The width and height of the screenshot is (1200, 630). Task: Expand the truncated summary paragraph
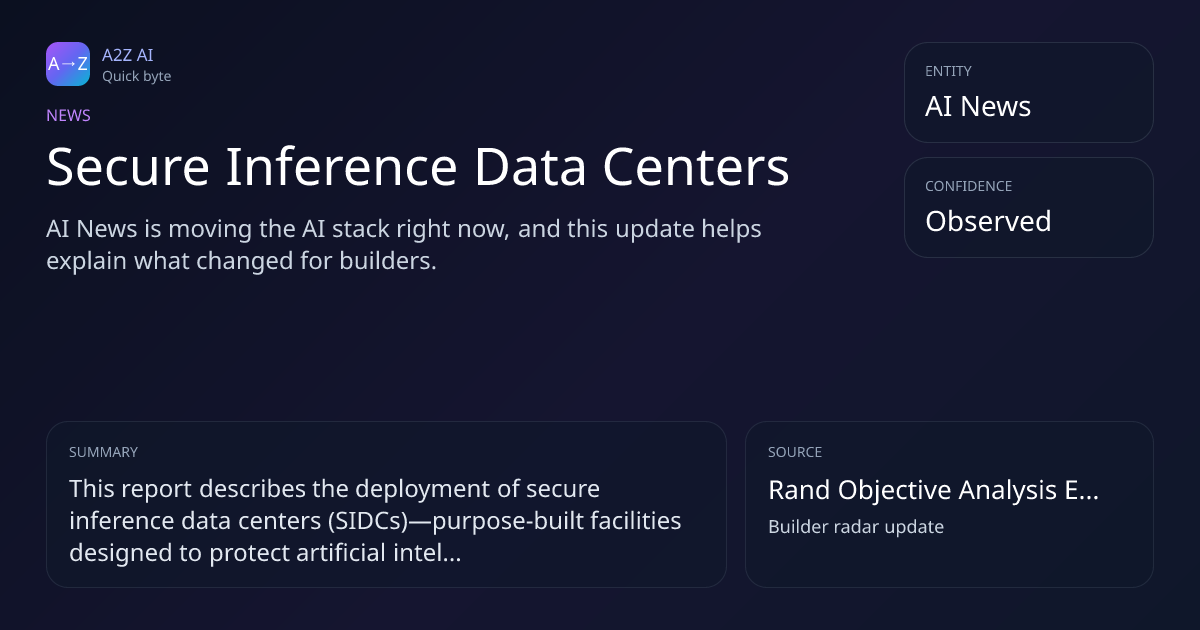coord(375,521)
